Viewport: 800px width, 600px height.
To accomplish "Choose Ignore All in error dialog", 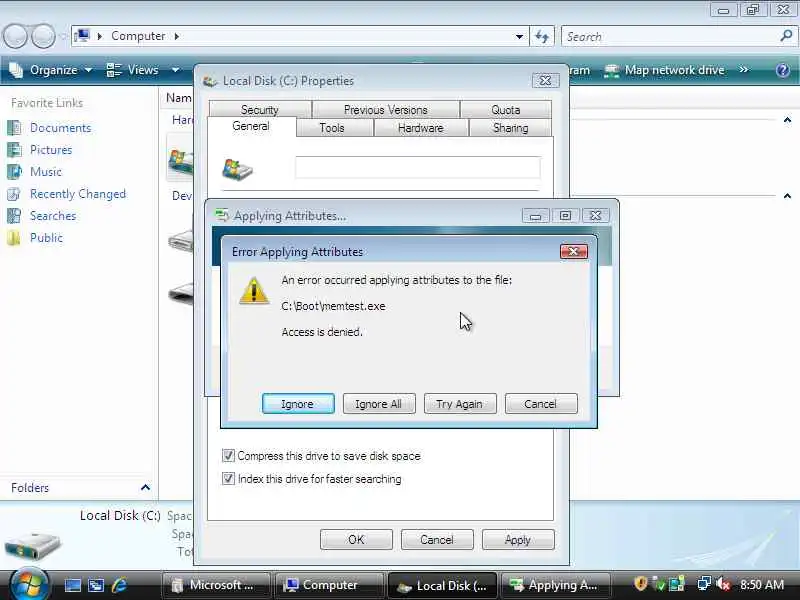I will point(379,404).
